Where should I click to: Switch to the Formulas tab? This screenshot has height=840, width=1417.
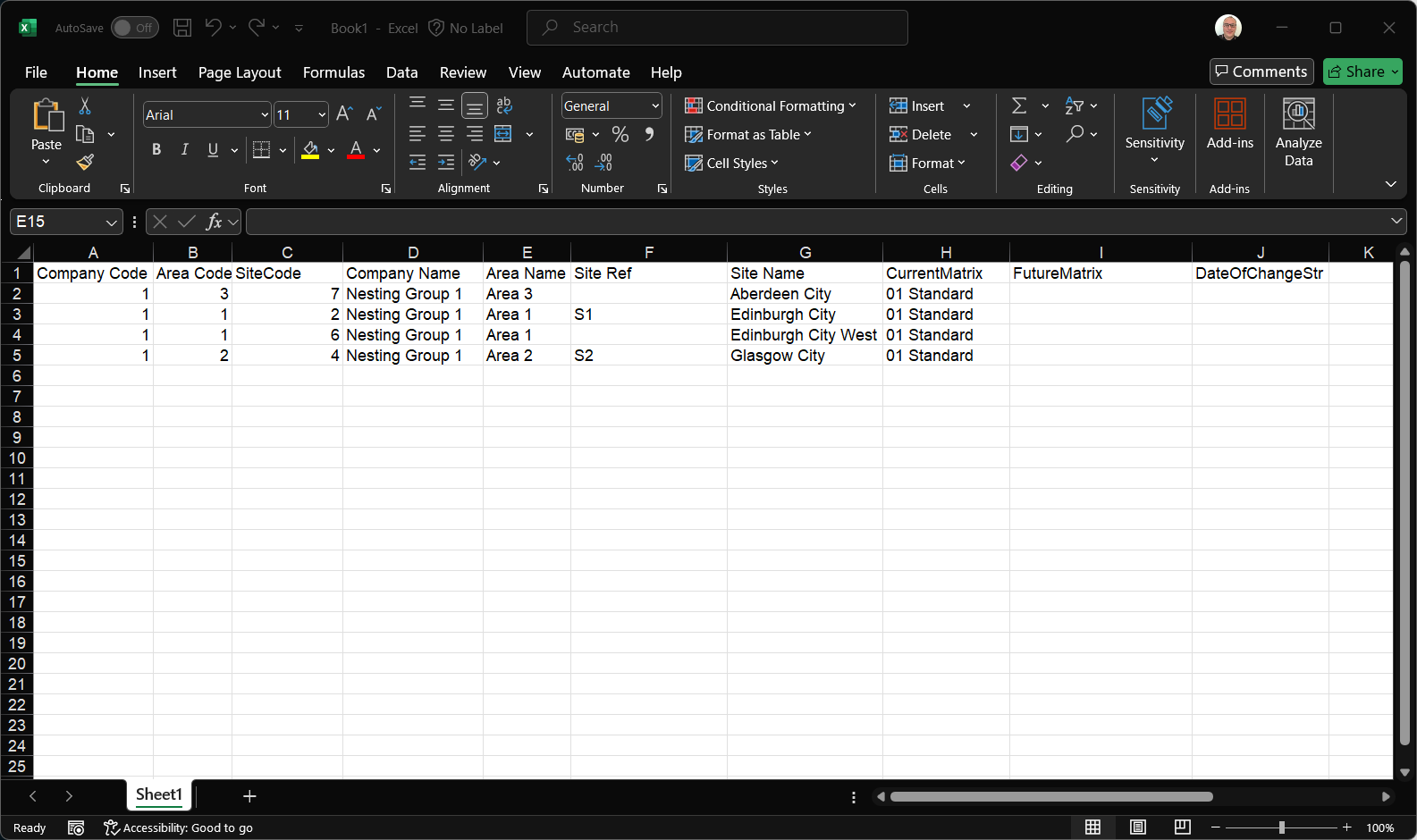tap(333, 72)
